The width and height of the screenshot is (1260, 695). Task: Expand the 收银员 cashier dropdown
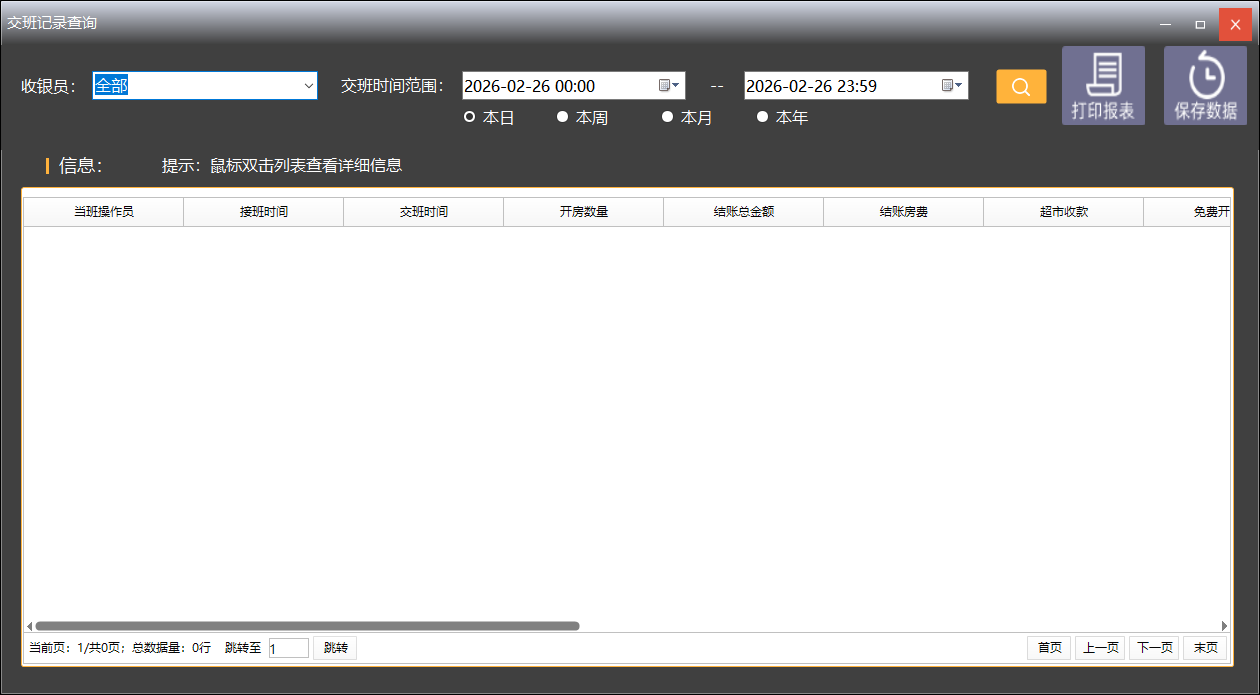click(308, 86)
